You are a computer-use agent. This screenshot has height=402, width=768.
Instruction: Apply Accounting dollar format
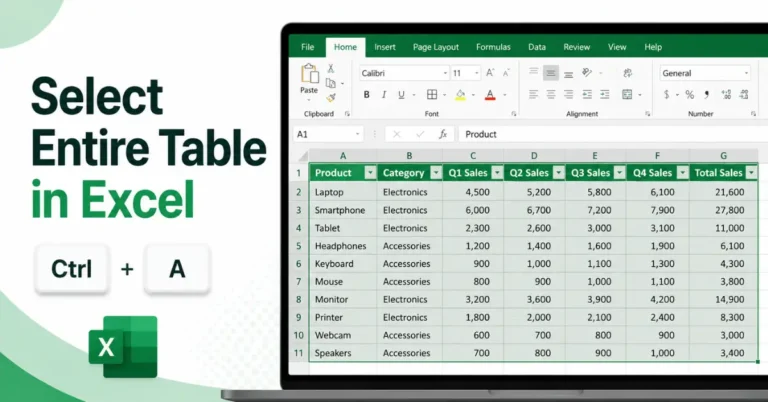point(666,95)
